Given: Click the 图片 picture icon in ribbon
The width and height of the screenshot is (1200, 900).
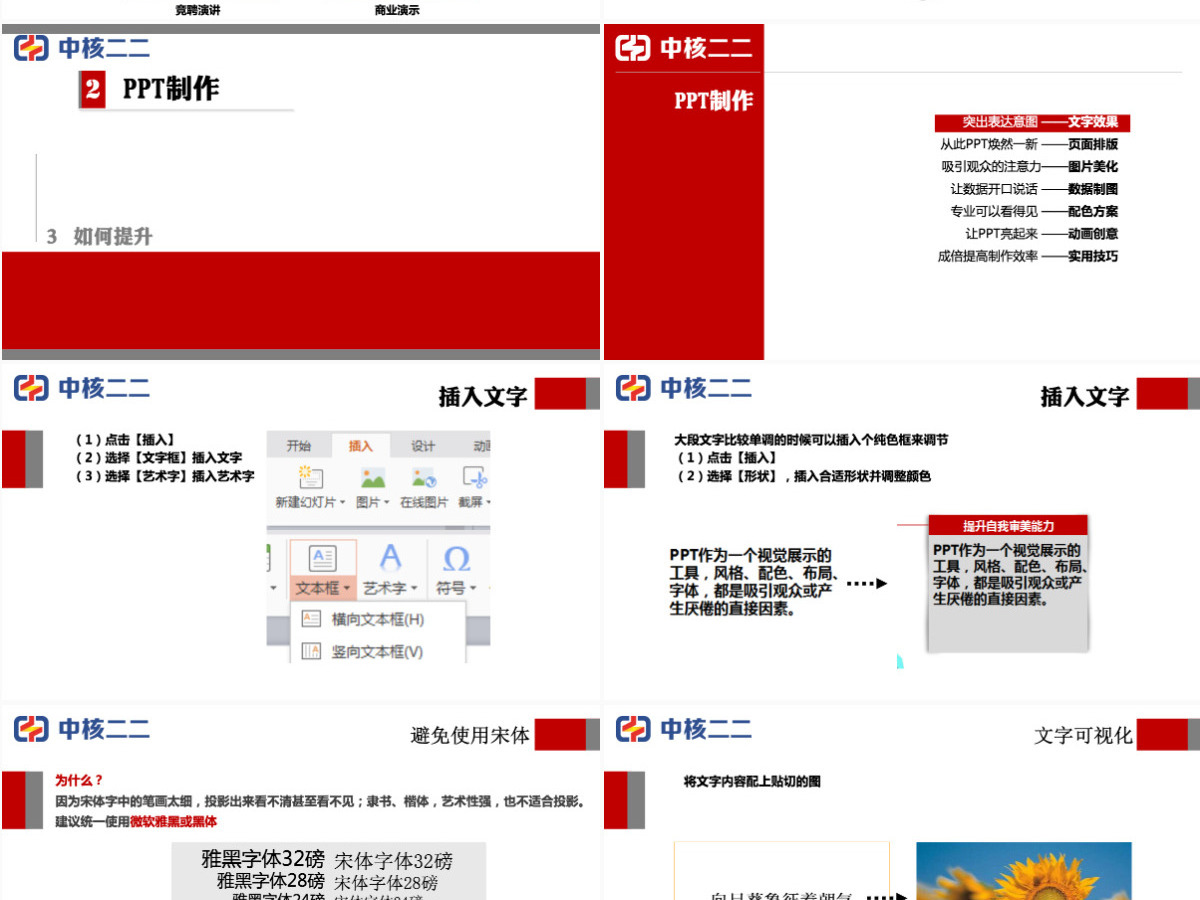Looking at the screenshot, I should click(373, 478).
